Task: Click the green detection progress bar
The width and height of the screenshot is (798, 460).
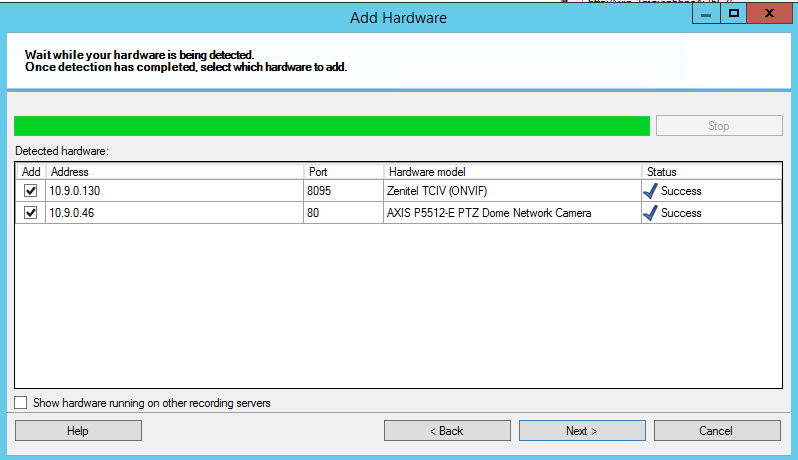Action: (x=332, y=126)
